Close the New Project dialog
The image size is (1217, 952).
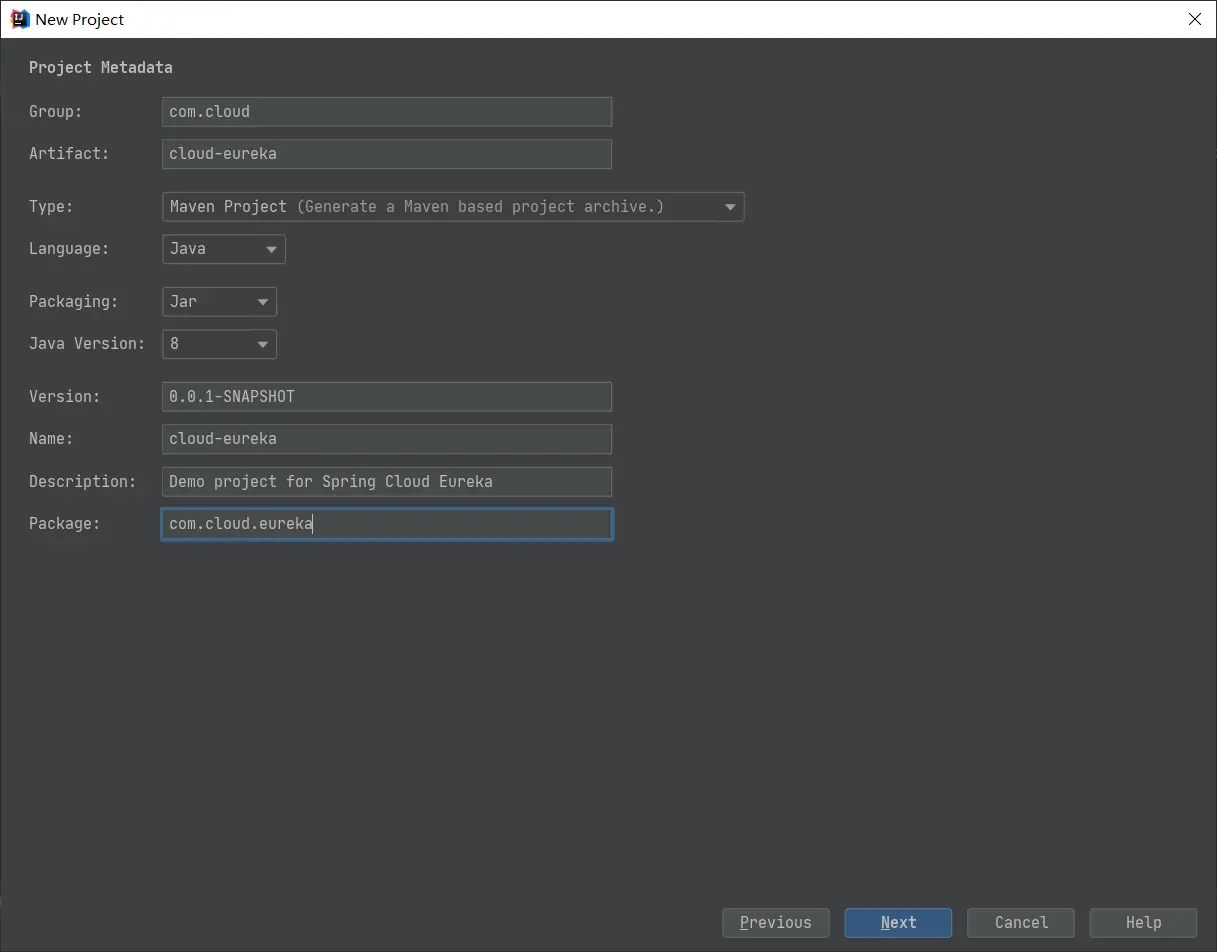(x=1194, y=19)
